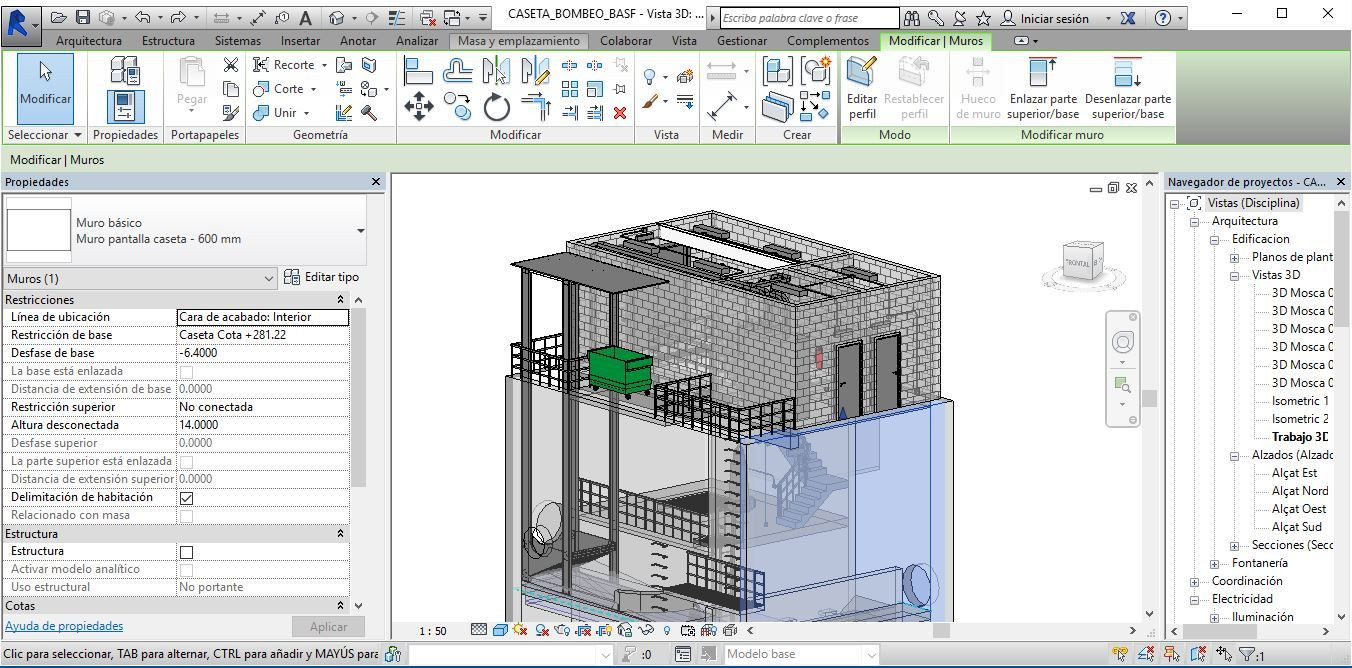Select the Array (matriz) tool
Screen dimensions: 1352x668
tap(570, 89)
